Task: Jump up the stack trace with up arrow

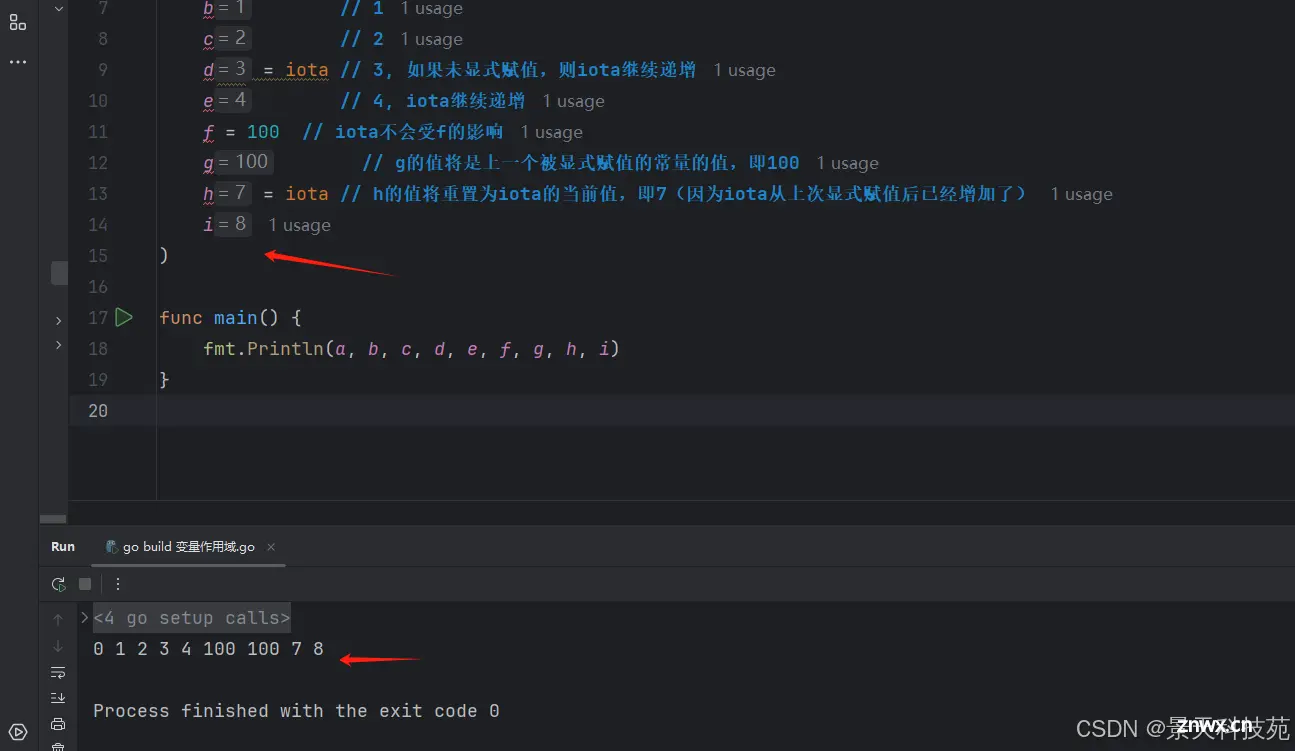Action: pos(58,620)
